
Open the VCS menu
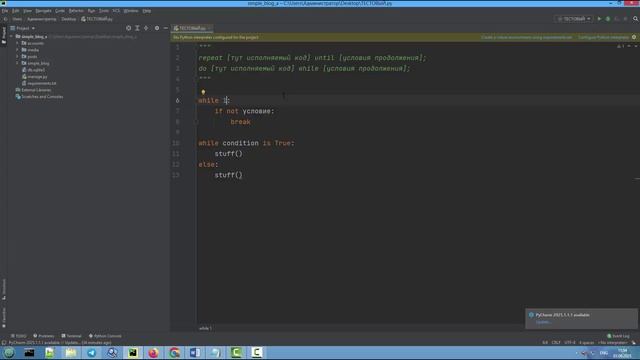tap(116, 11)
